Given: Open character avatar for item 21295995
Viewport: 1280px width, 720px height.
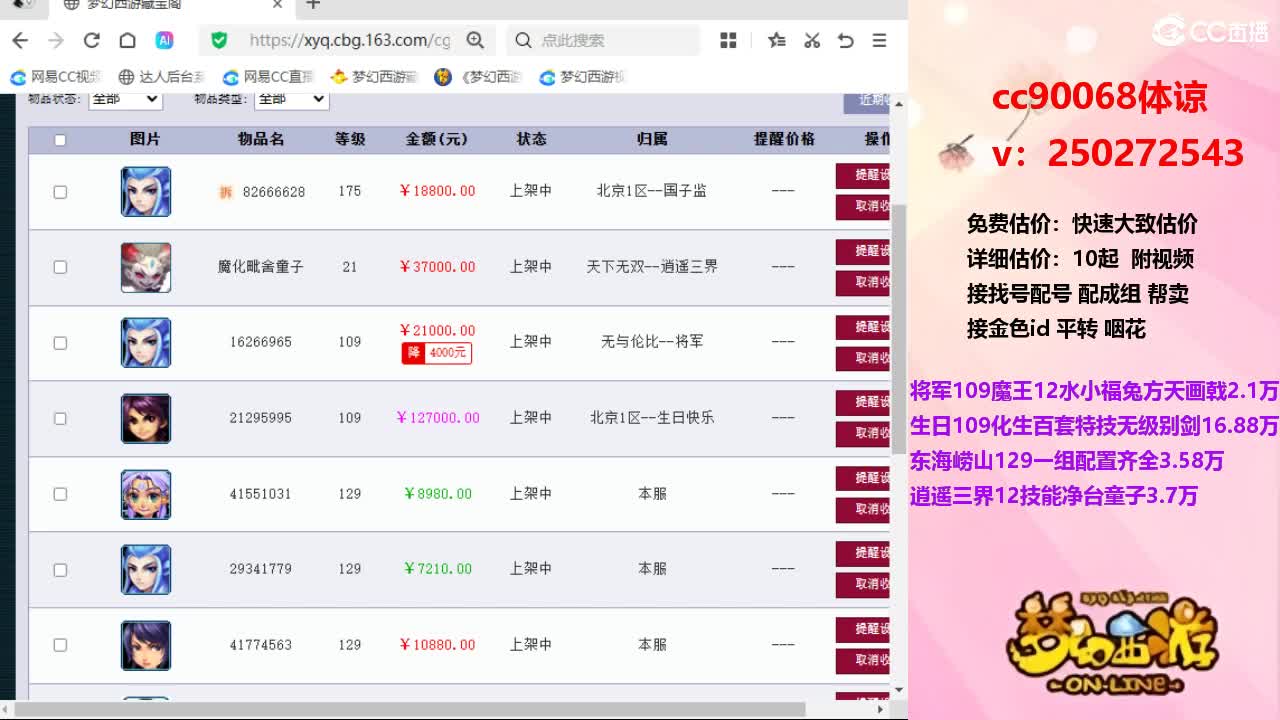Looking at the screenshot, I should click(146, 418).
